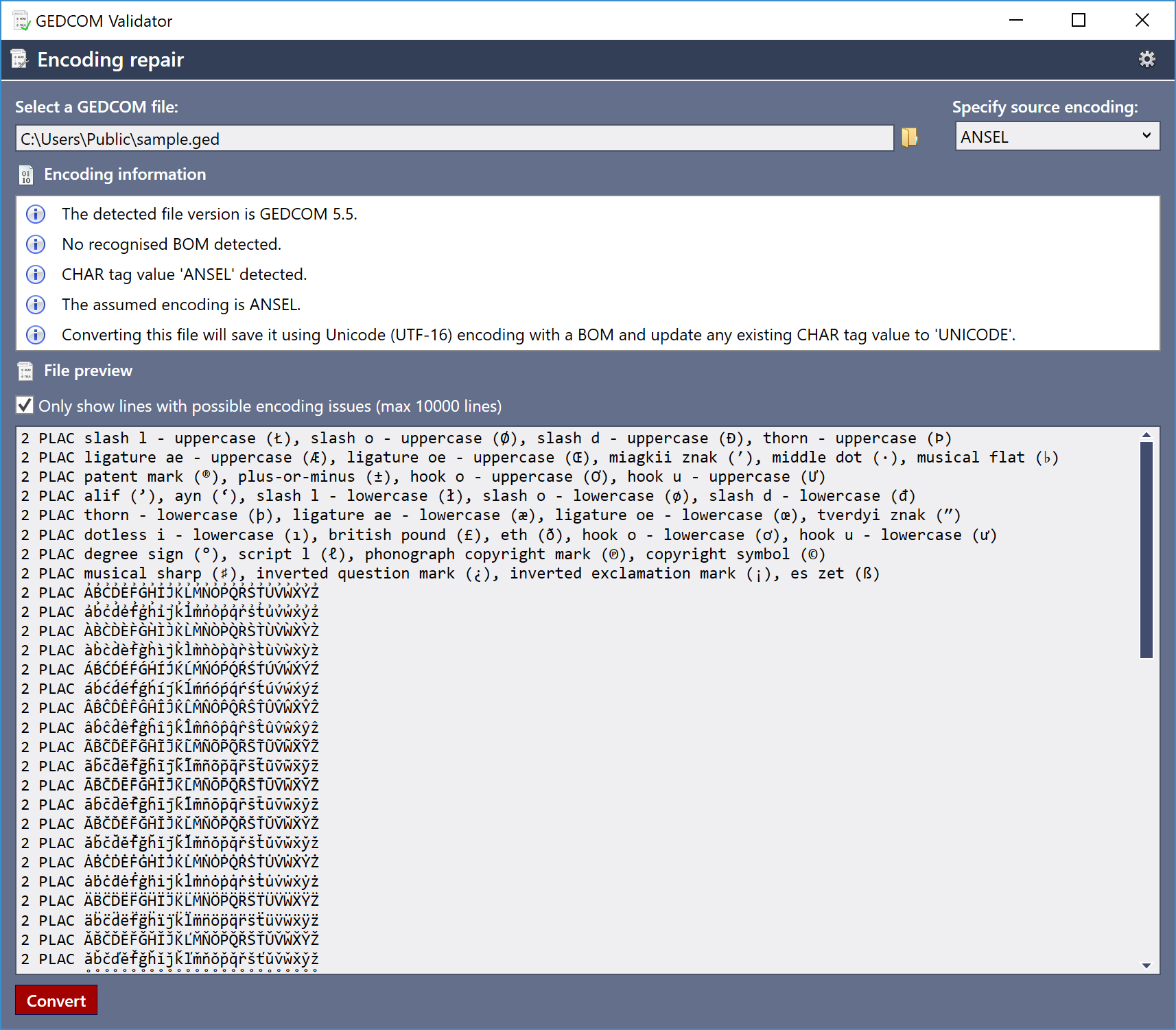Open the settings gear icon
1176x1030 pixels.
1146,60
